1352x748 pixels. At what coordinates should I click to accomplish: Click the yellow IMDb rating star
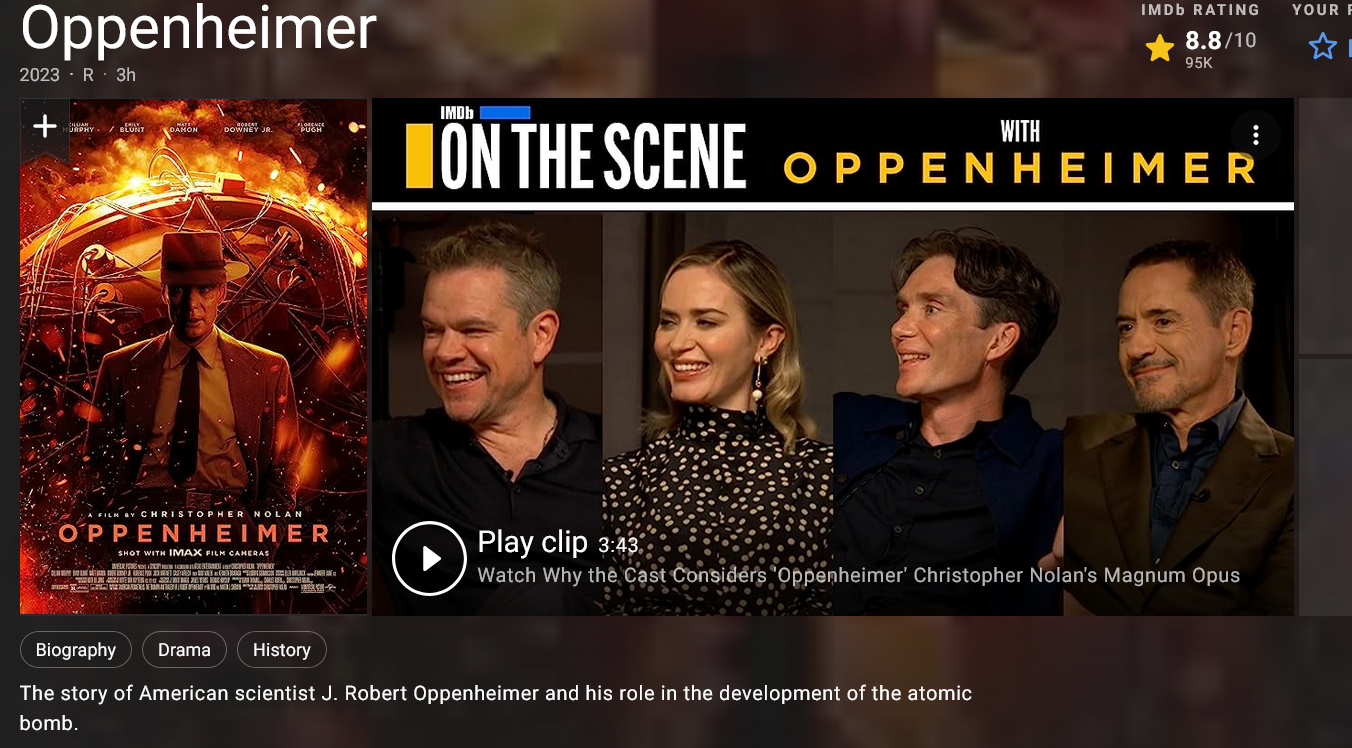click(1159, 47)
